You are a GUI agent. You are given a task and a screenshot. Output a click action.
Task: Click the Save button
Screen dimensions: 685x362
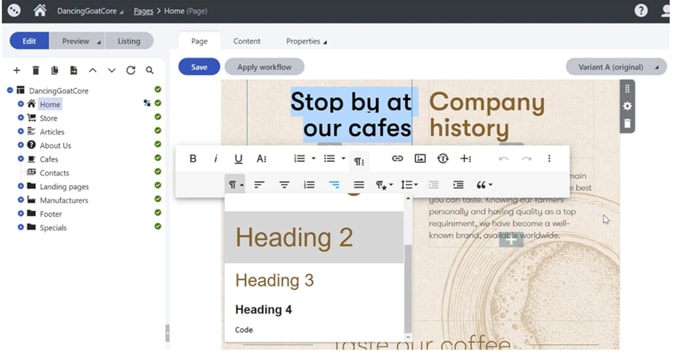199,67
